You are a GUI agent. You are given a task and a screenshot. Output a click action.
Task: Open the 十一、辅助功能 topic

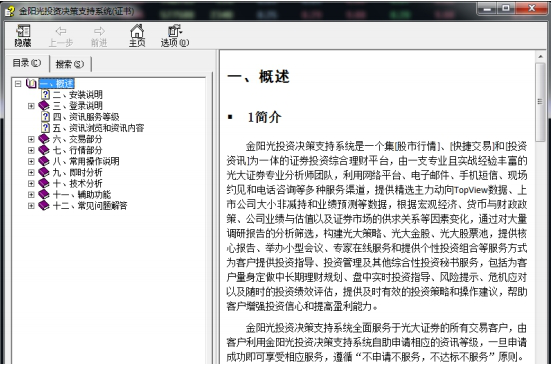[x=82, y=195]
